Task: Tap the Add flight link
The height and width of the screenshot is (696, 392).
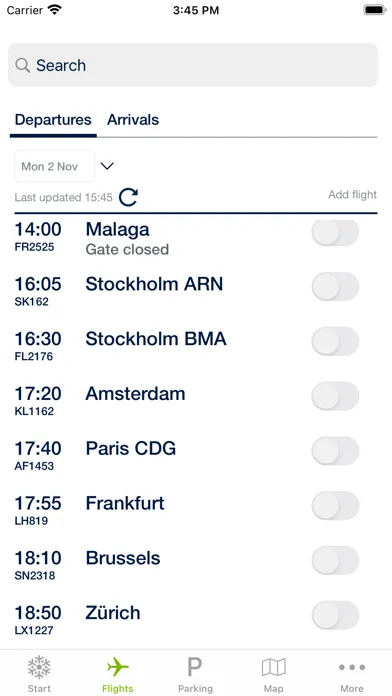Action: 352,194
